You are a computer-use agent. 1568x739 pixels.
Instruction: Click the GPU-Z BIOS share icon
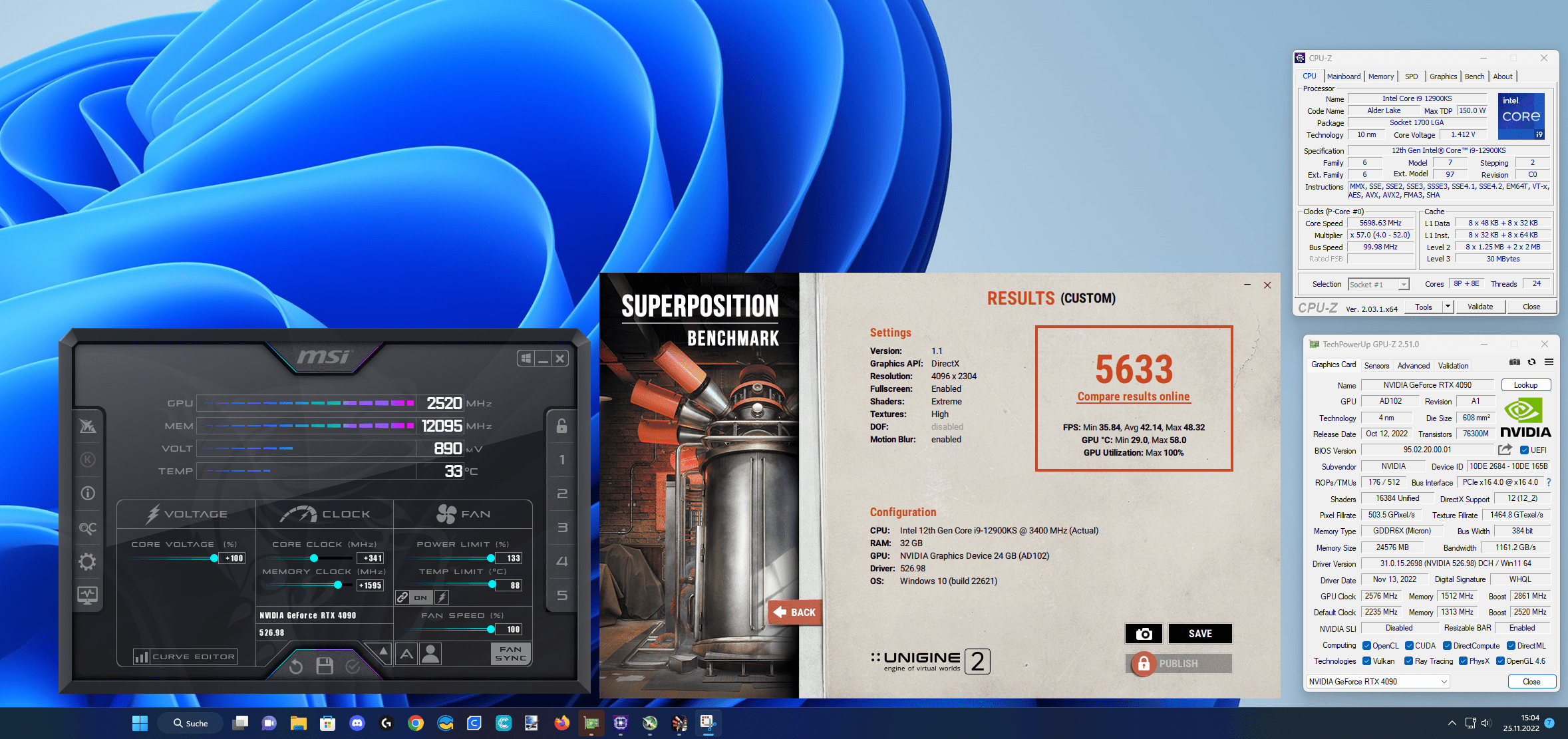[x=1505, y=450]
